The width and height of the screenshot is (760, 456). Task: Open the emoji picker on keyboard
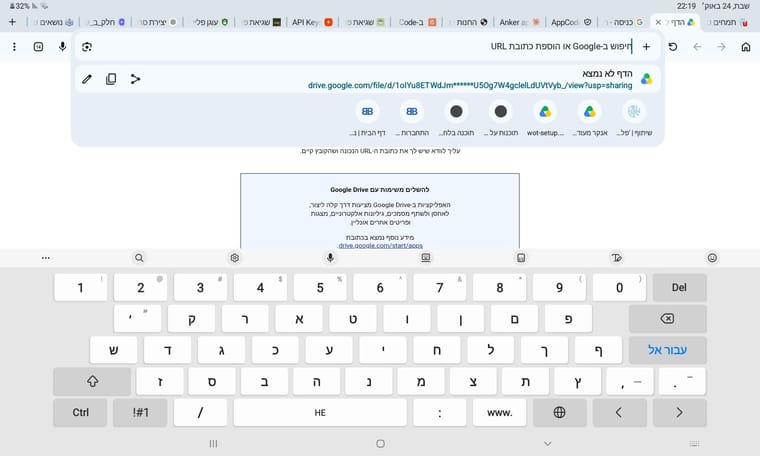coord(712,258)
